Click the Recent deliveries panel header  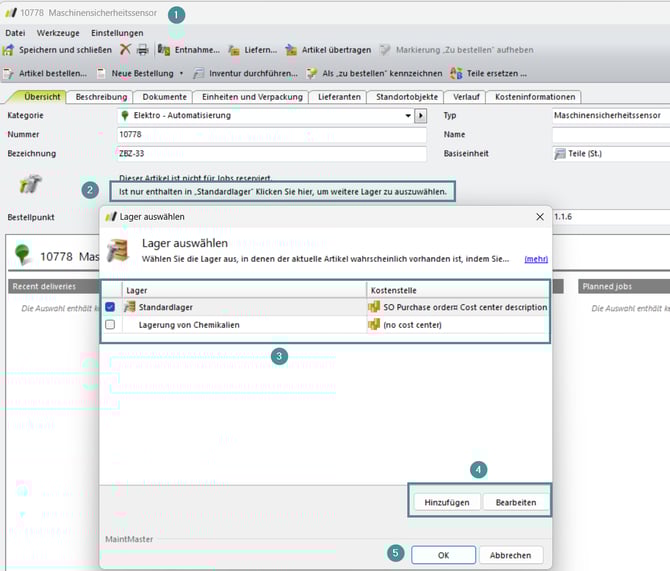(x=53, y=286)
